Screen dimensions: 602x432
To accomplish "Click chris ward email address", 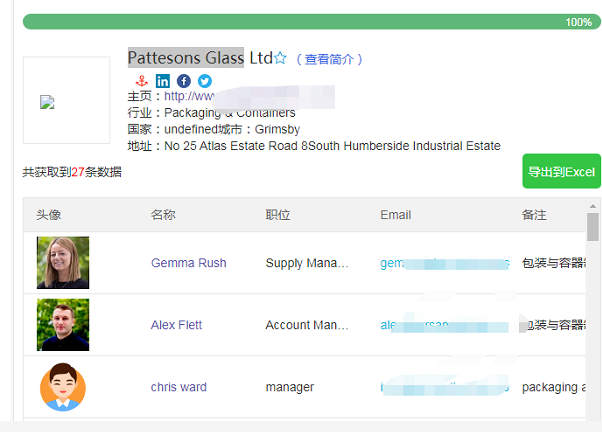I will (445, 387).
